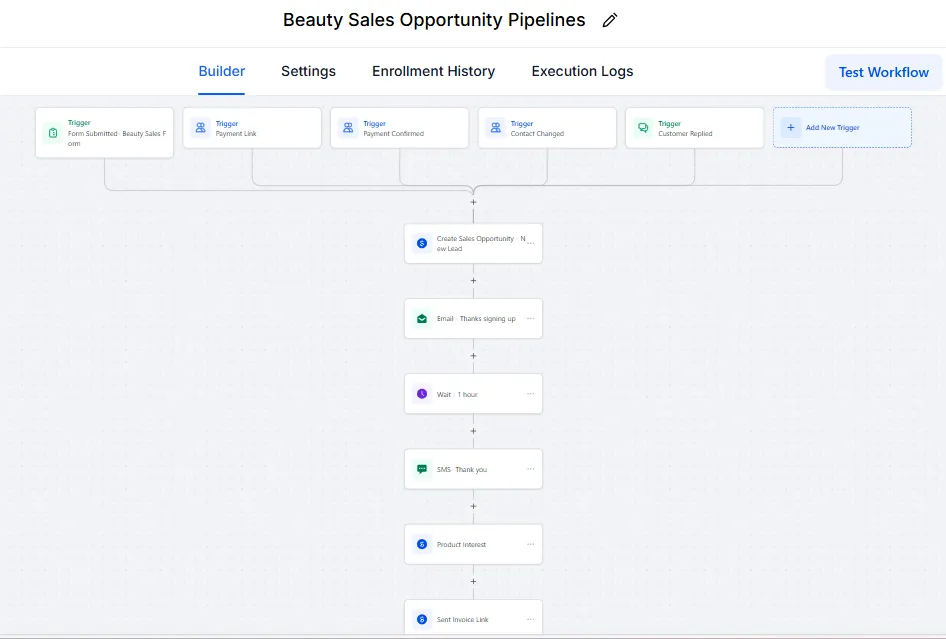Viewport: 946px width, 639px height.
Task: Click the Form Submitted trigger's form icon
Action: pos(53,133)
